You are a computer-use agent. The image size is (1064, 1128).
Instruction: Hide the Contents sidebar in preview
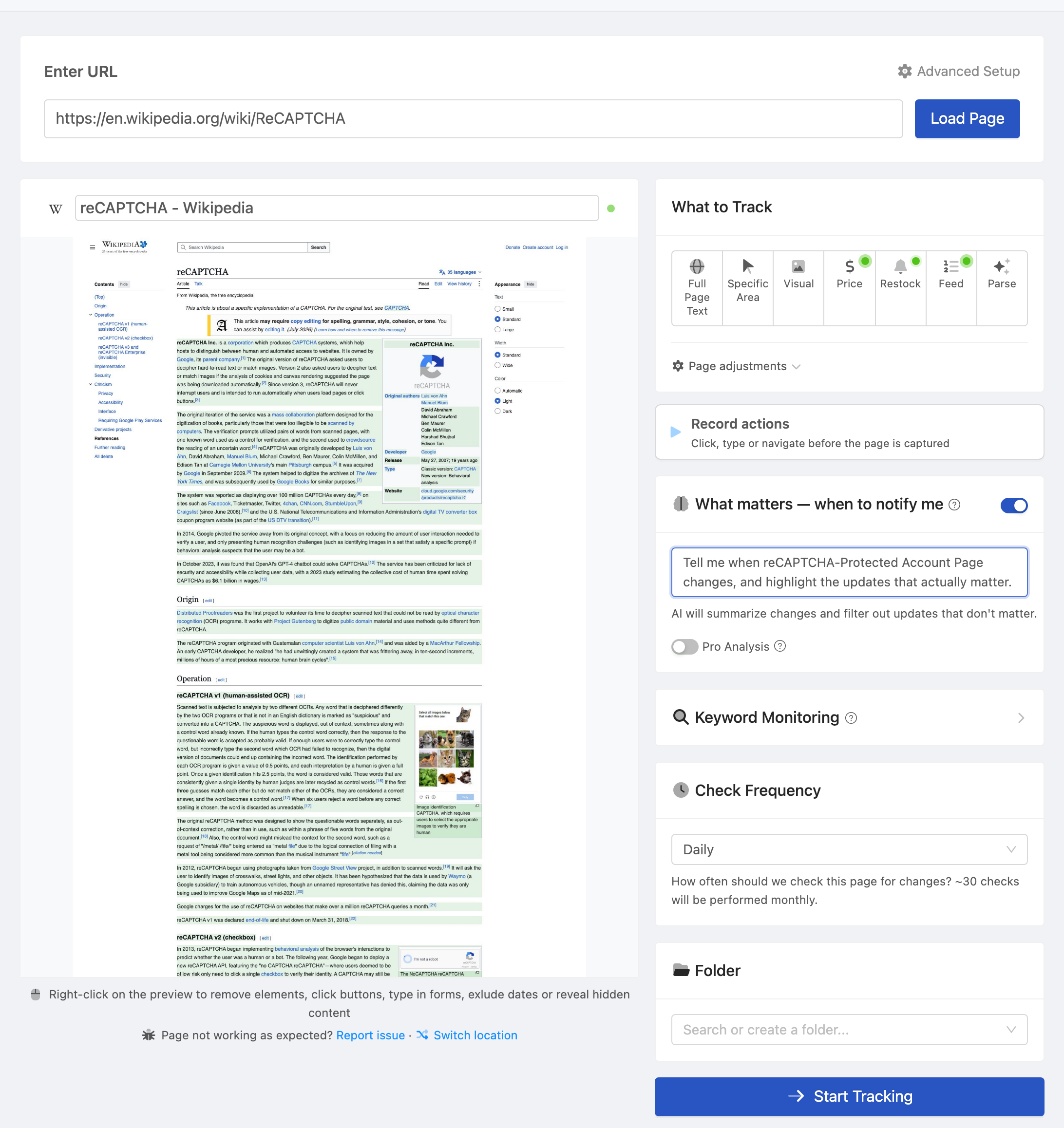[124, 284]
